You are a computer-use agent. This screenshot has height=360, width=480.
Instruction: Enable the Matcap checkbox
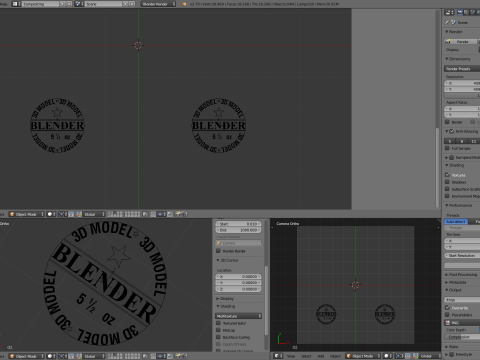(x=219, y=330)
